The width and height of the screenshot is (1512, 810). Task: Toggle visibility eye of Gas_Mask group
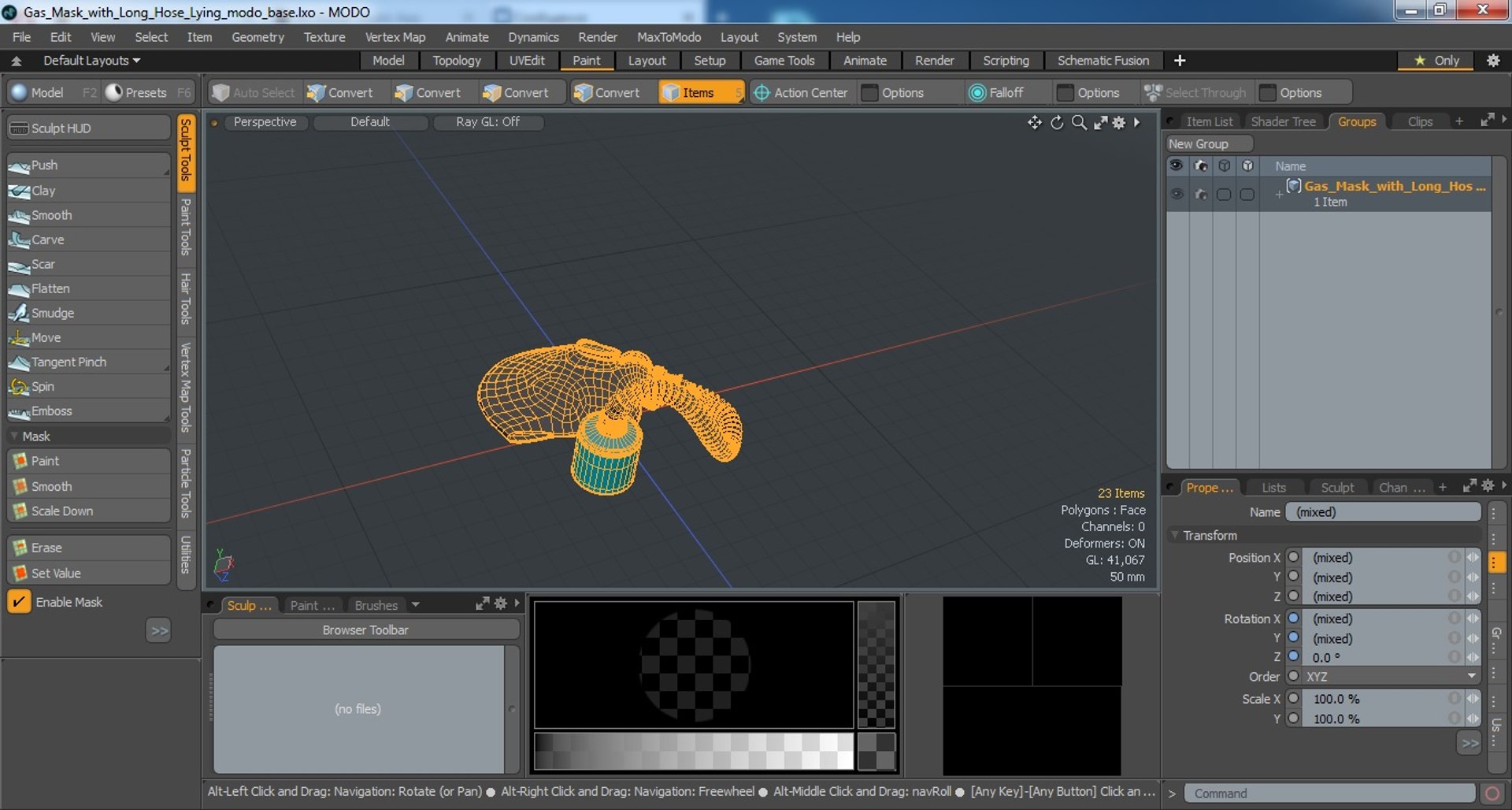pyautogui.click(x=1177, y=194)
